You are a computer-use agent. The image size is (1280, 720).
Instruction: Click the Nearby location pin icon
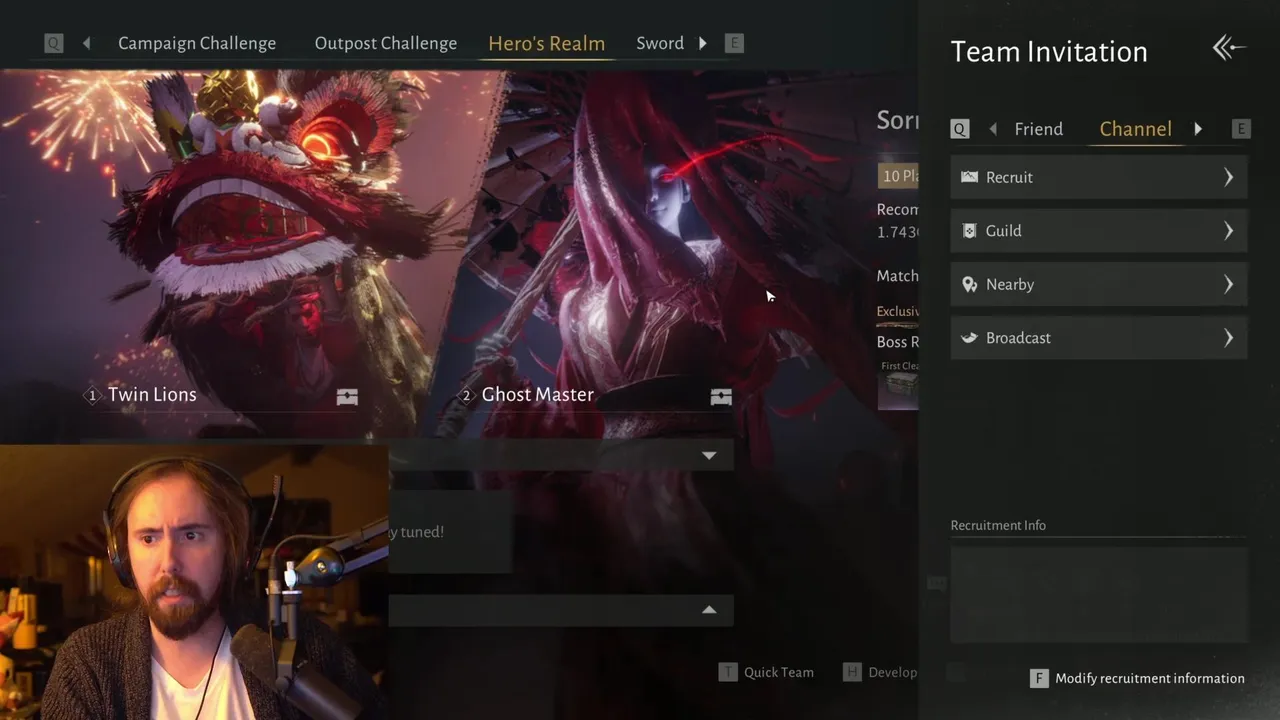[969, 284]
